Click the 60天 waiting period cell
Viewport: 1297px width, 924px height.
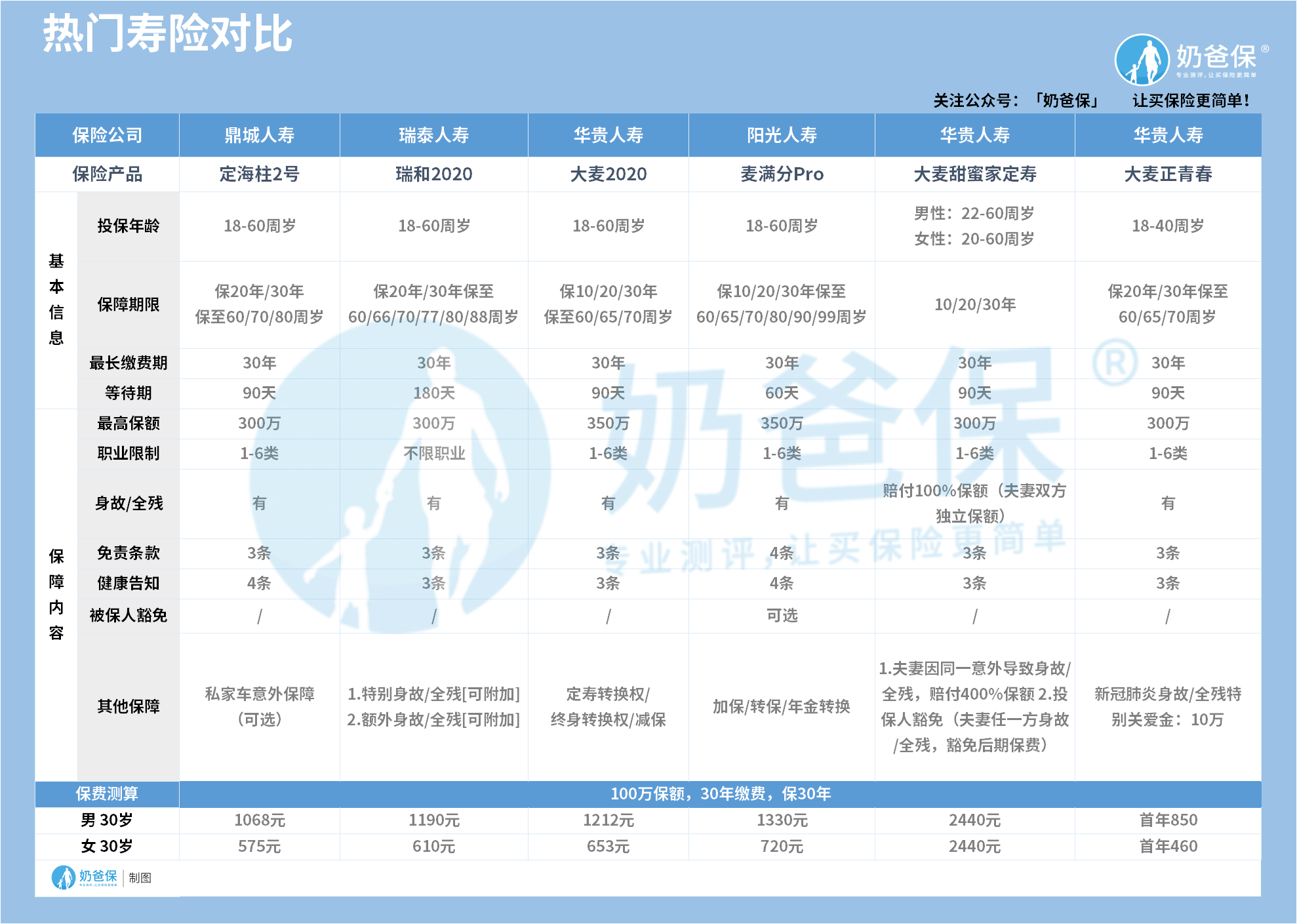coord(782,393)
